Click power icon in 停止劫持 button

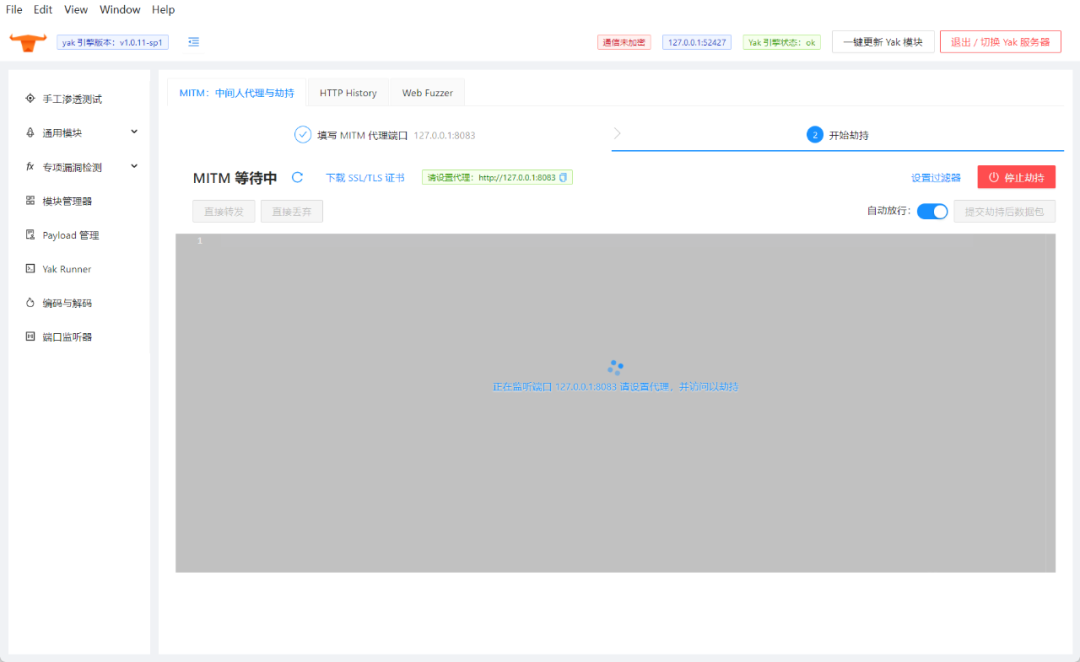(994, 177)
